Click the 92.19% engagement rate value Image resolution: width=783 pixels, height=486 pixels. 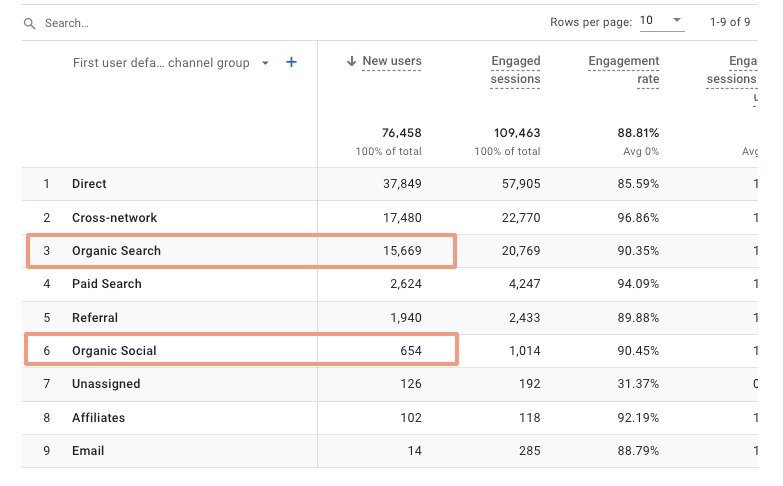[x=638, y=418]
